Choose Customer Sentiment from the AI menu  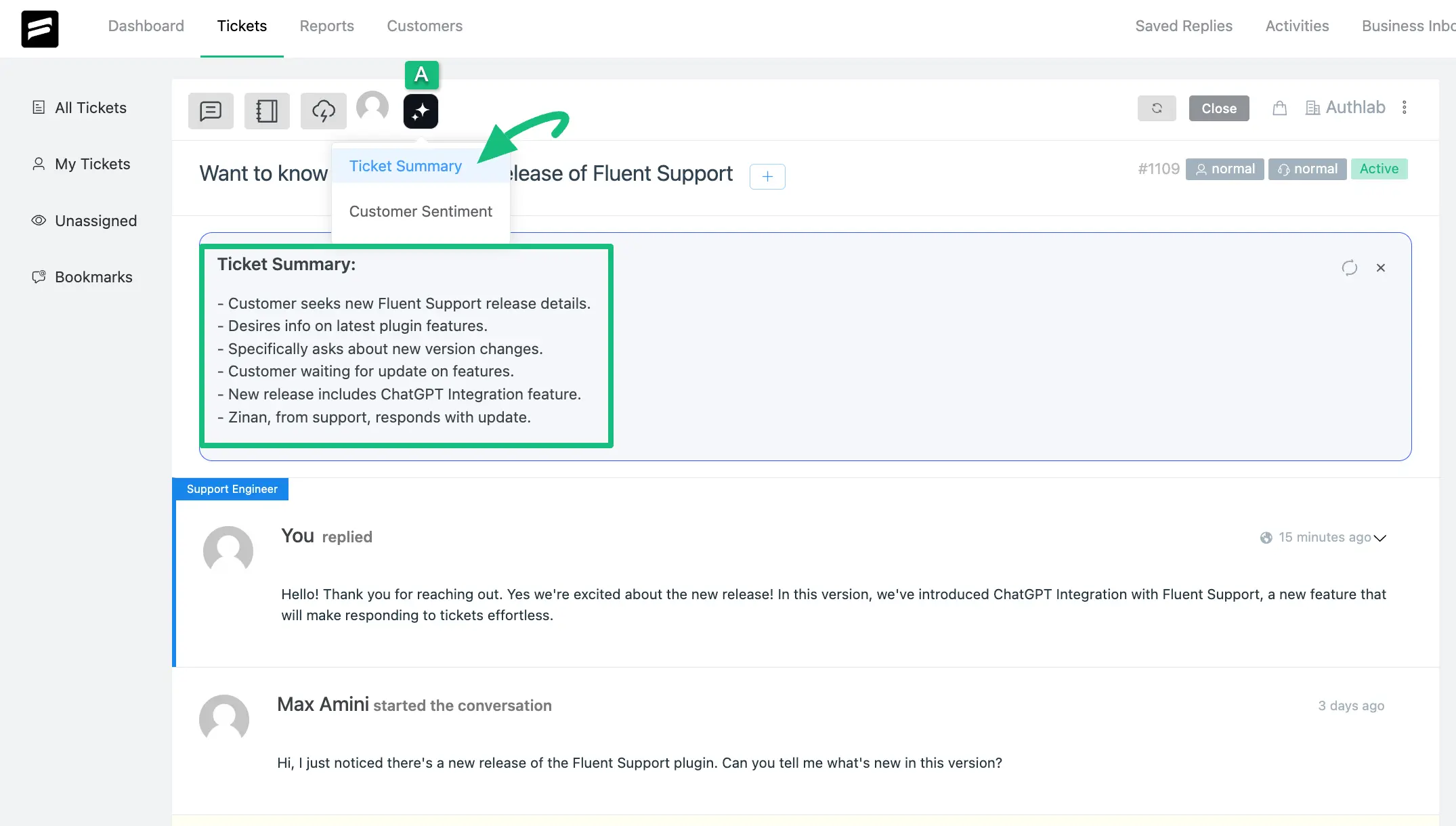(x=421, y=211)
